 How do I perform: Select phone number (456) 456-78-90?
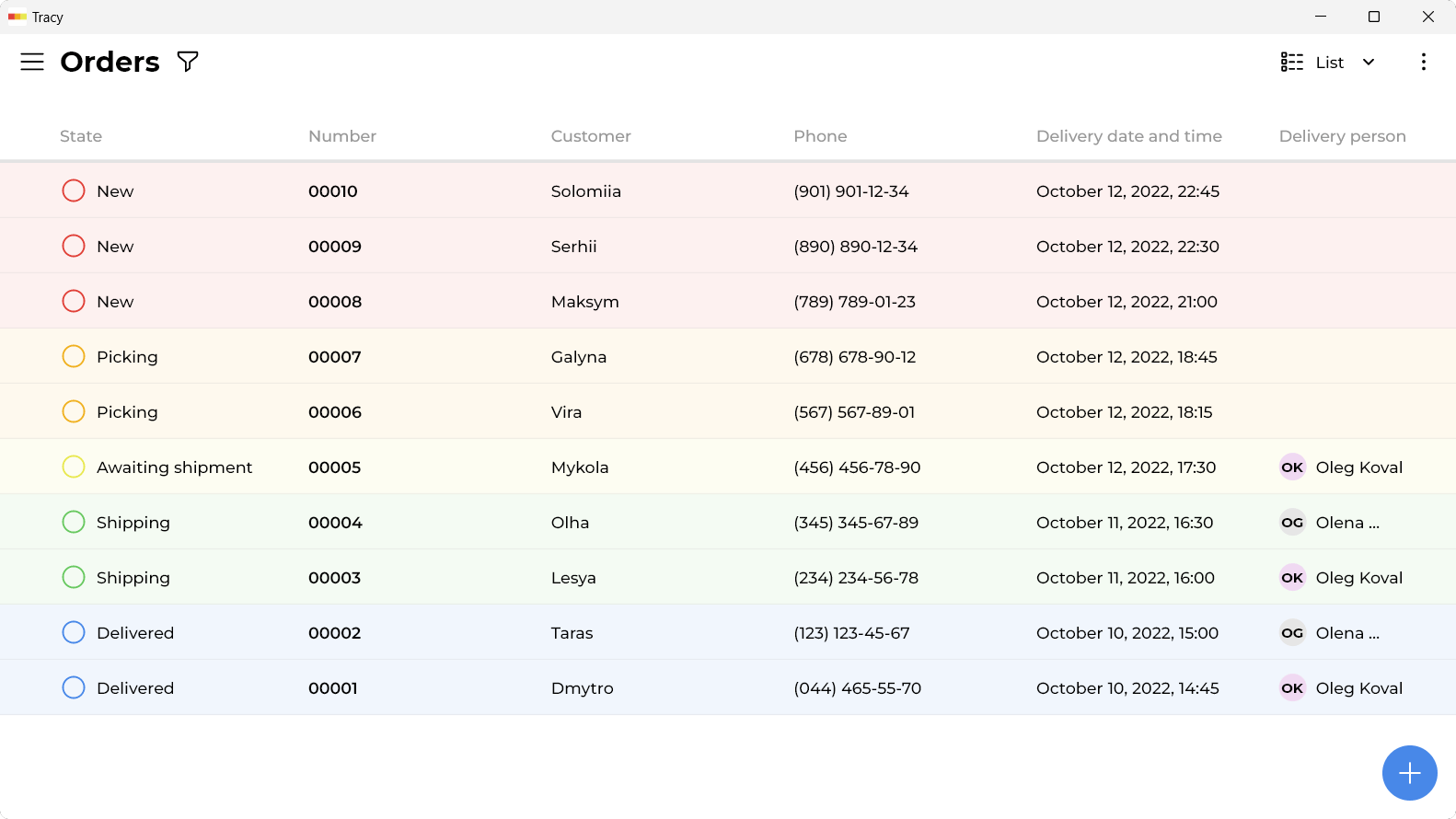click(x=857, y=467)
